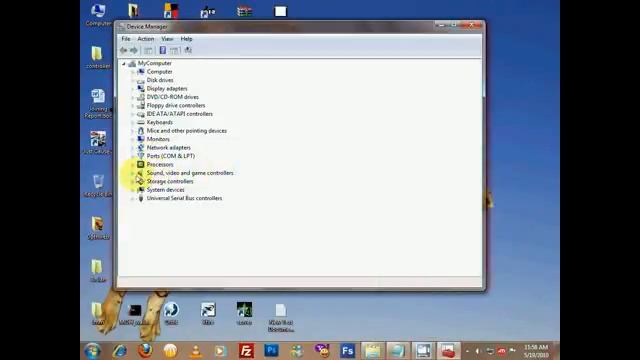Expand the Network adapters category
The width and height of the screenshot is (640, 360).
point(132,148)
